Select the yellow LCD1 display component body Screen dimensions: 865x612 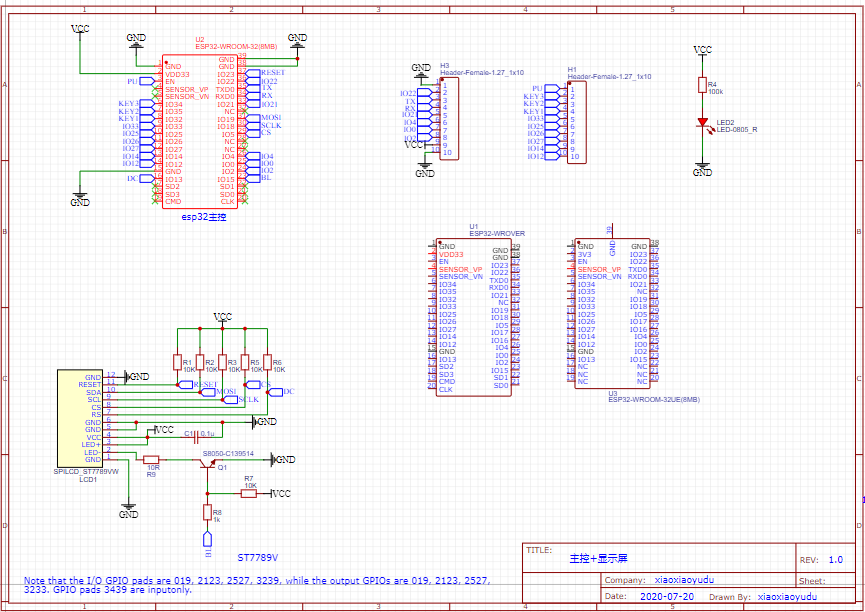pyautogui.click(x=80, y=418)
